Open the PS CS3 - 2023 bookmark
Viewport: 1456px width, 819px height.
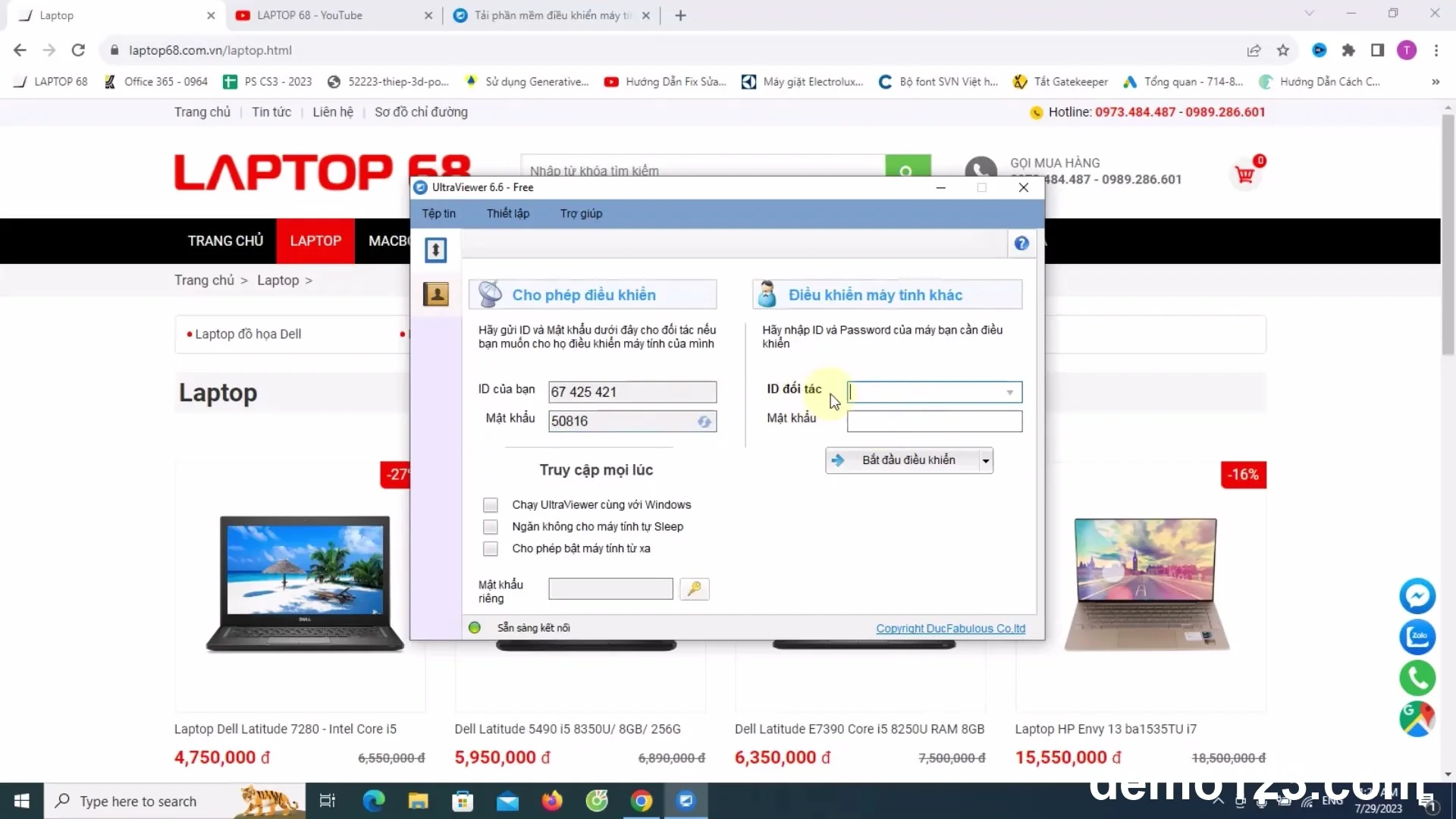pyautogui.click(x=268, y=82)
